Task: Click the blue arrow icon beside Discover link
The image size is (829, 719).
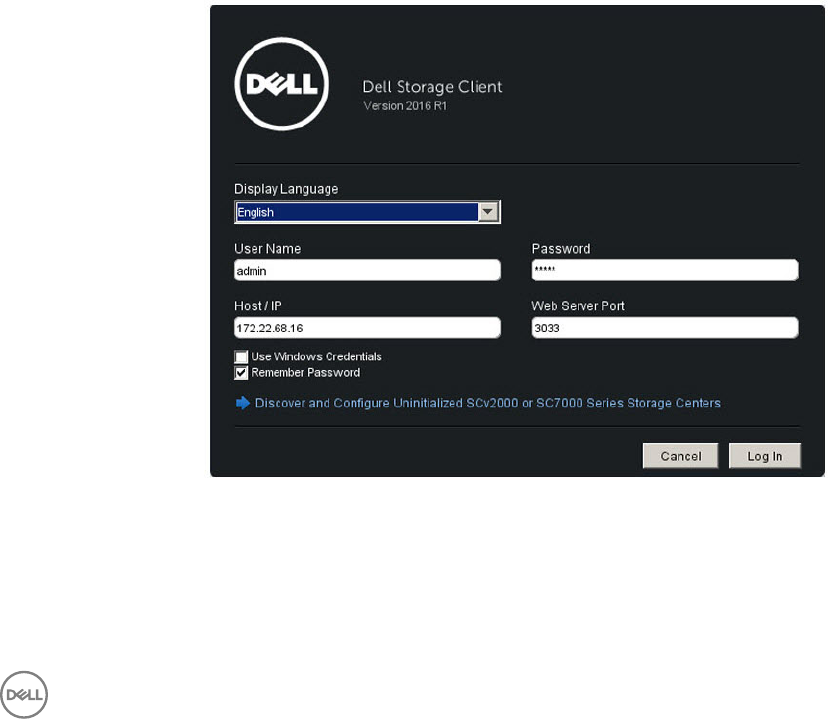Action: (243, 403)
